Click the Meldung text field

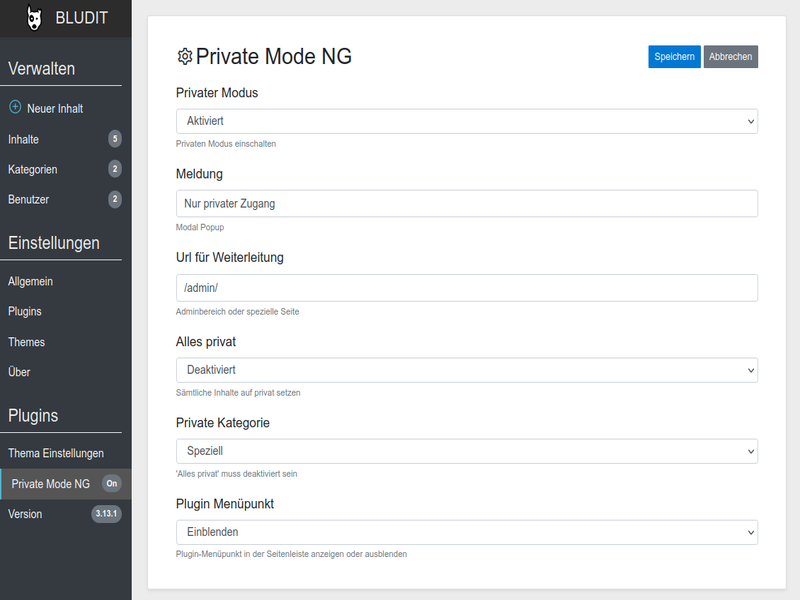(x=468, y=203)
